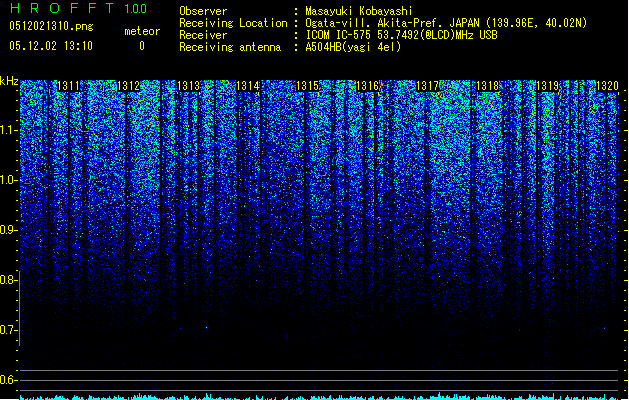629x400 pixels.
Task: Select the Ogata-vill. Akita-Pref. JAPAN location text
Action: (x=446, y=23)
